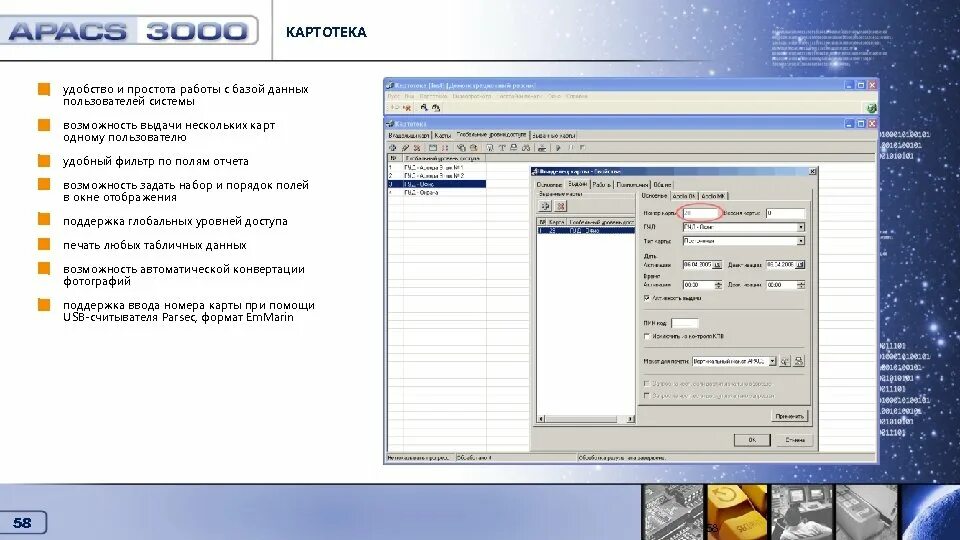Select the Общие tab in the dialog
Viewport: 960px width, 540px height.
coord(662,184)
